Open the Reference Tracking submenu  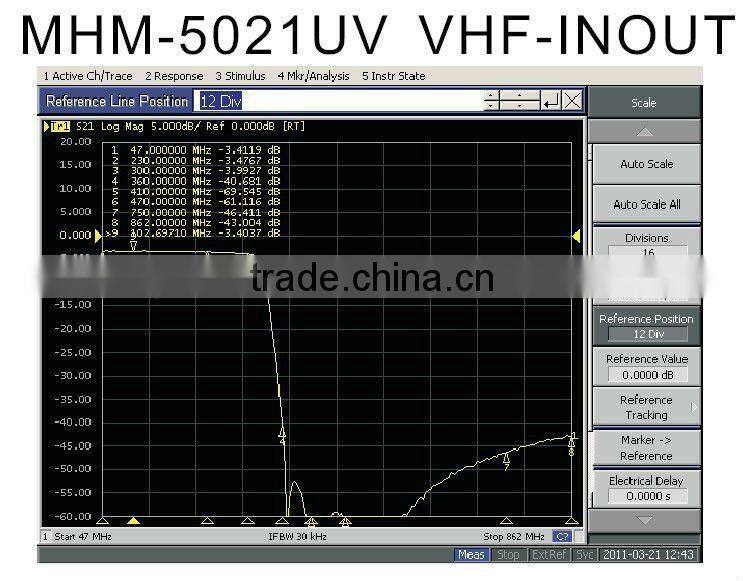coord(646,407)
